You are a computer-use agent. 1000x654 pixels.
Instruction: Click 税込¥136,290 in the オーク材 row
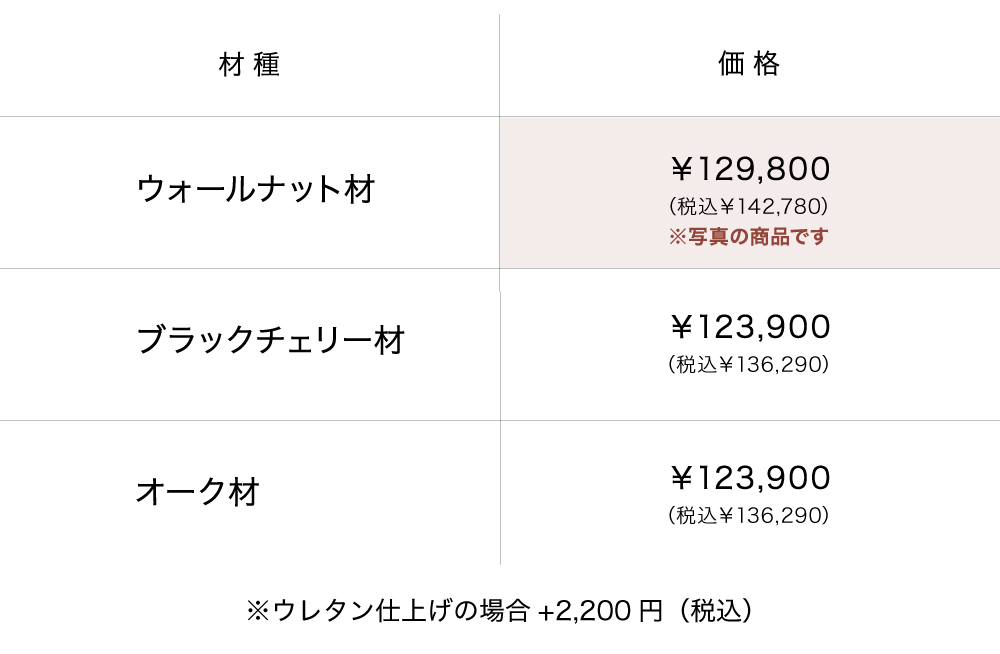pos(749,517)
